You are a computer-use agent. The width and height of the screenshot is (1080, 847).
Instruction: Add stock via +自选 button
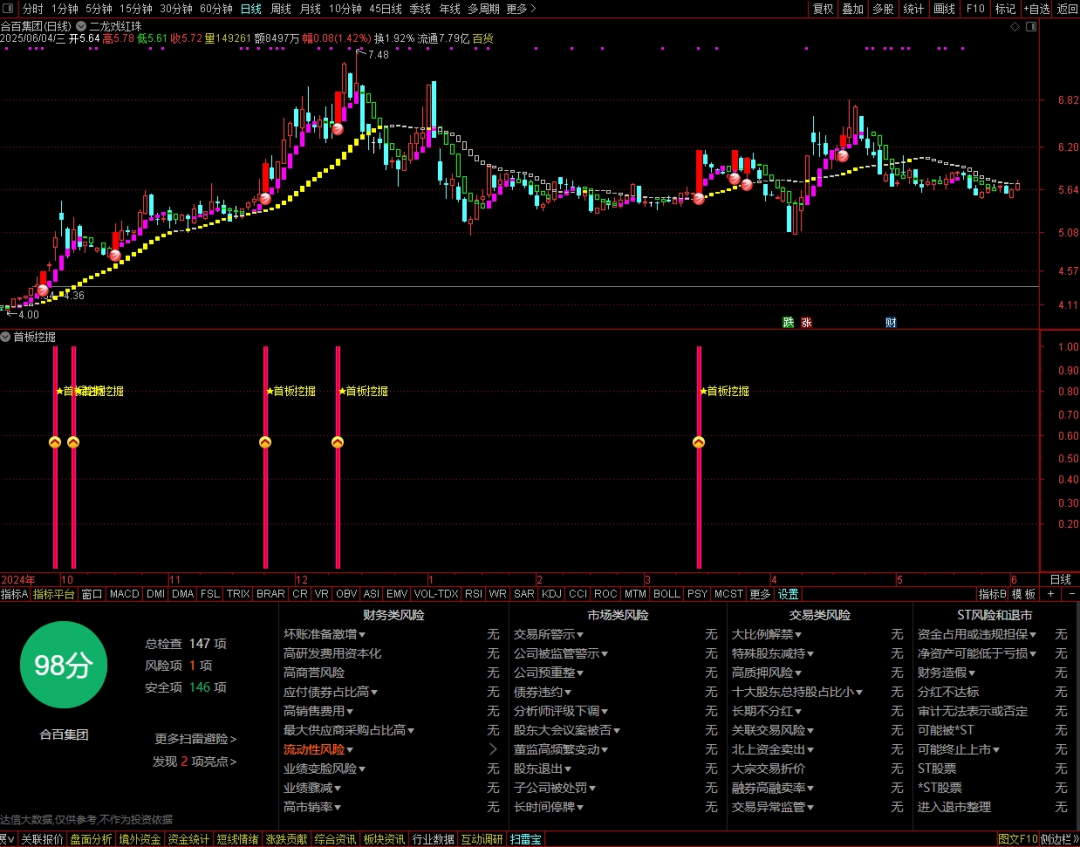point(1037,9)
